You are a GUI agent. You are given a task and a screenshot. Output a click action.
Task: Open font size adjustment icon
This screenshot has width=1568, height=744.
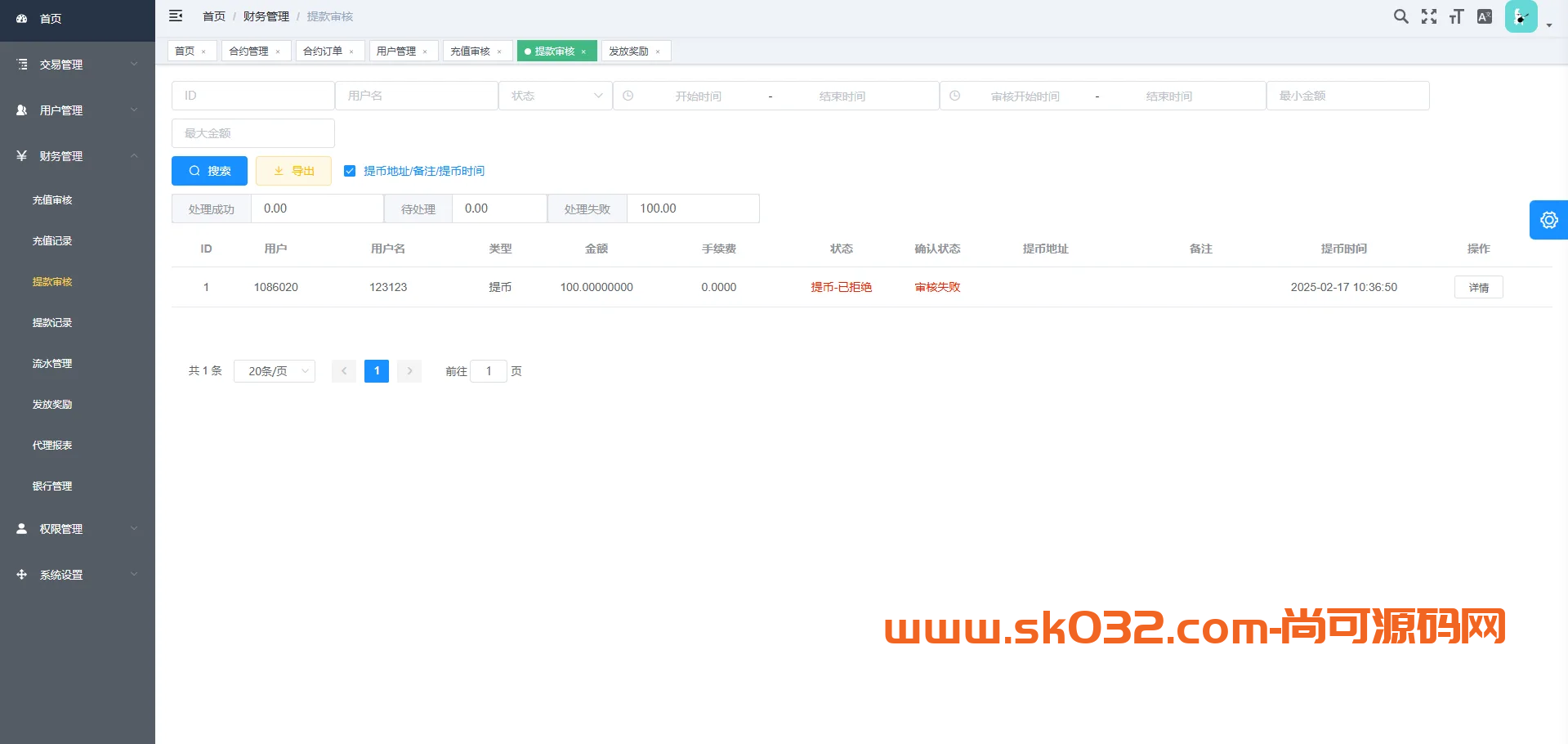[x=1455, y=16]
